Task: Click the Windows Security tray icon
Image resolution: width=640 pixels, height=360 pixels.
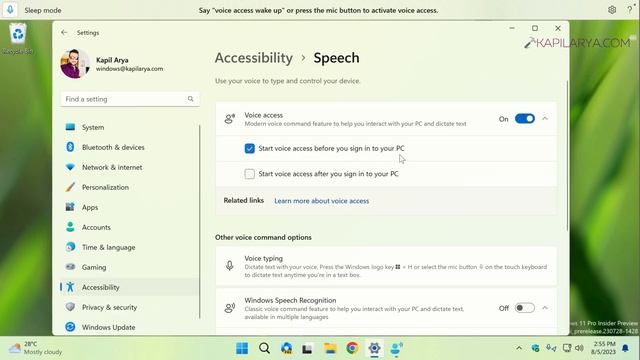Action: click(535, 348)
